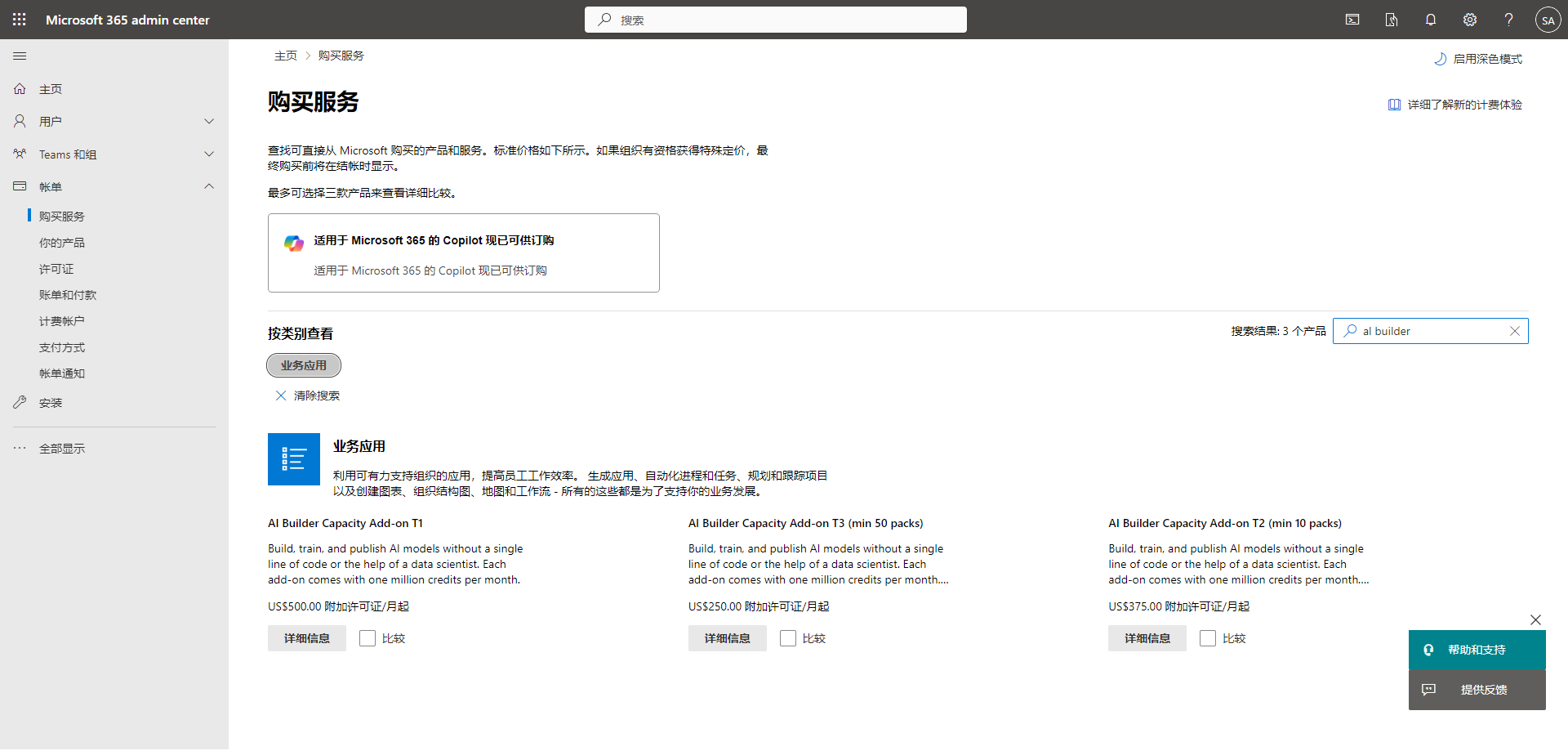
Task: Open notifications bell icon
Action: (x=1431, y=20)
